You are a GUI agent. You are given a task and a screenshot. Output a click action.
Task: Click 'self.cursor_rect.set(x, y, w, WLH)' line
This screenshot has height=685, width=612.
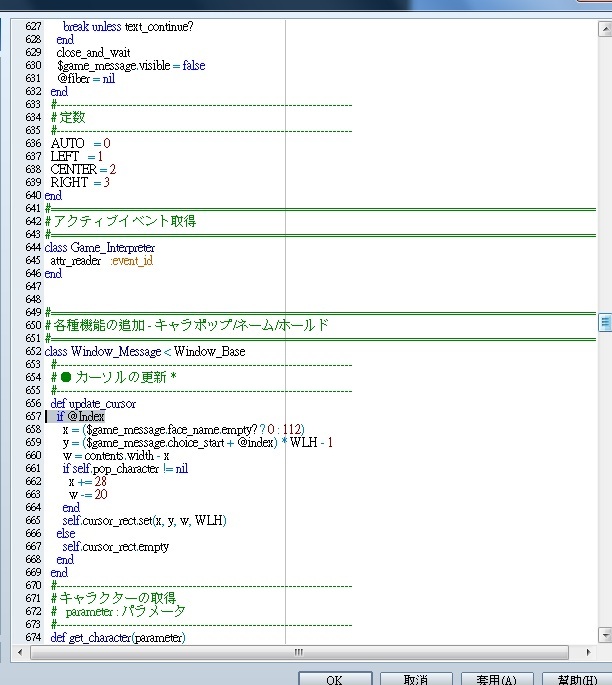(145, 520)
